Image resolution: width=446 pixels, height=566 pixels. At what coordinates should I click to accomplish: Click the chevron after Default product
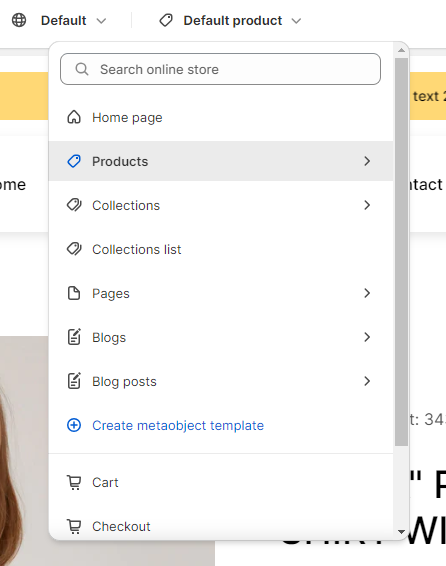pyautogui.click(x=296, y=21)
